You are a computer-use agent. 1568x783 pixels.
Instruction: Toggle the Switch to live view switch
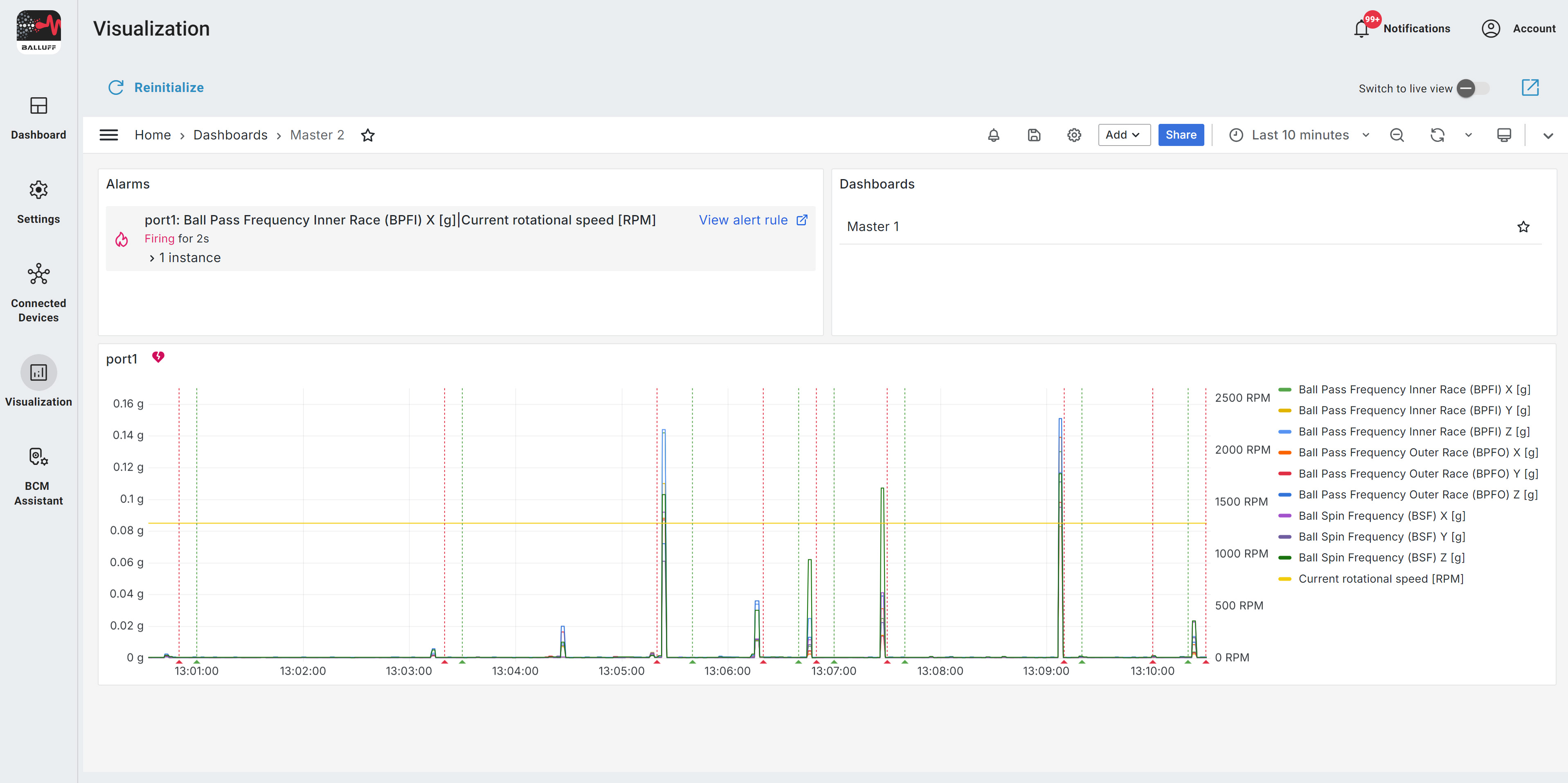click(1473, 88)
